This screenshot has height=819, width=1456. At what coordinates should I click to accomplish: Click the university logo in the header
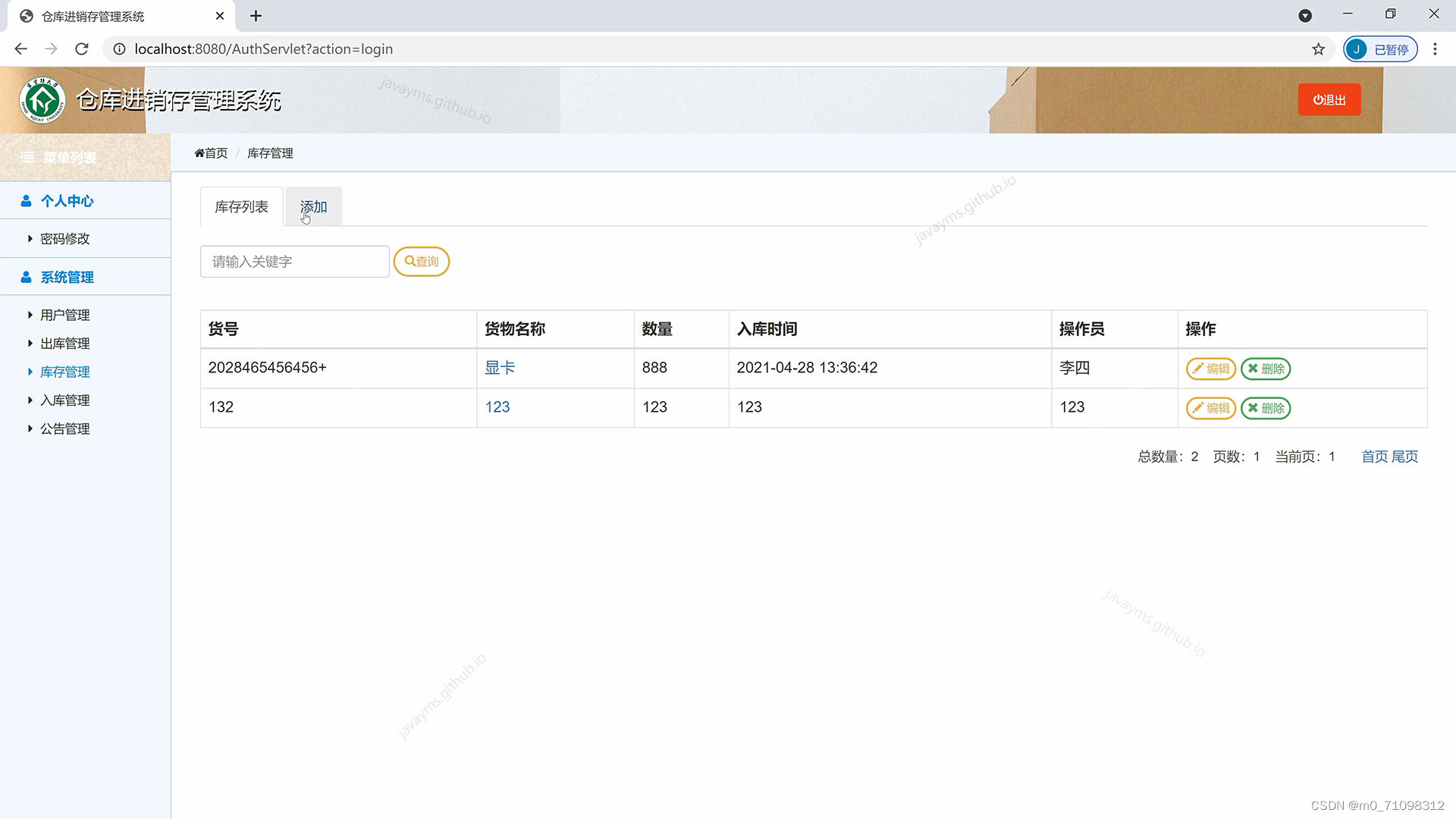[x=42, y=100]
